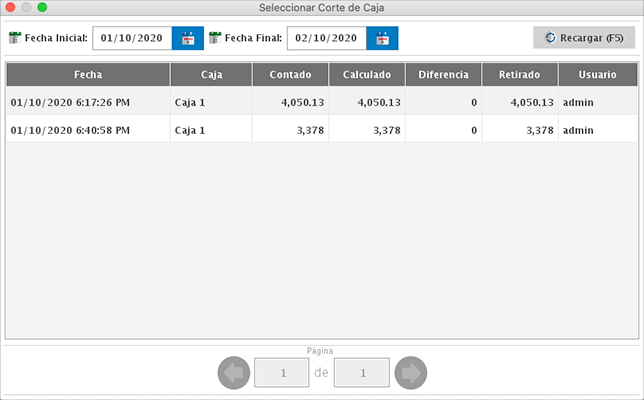The image size is (644, 400).
Task: Edit the Fecha Final date field
Action: click(326, 39)
